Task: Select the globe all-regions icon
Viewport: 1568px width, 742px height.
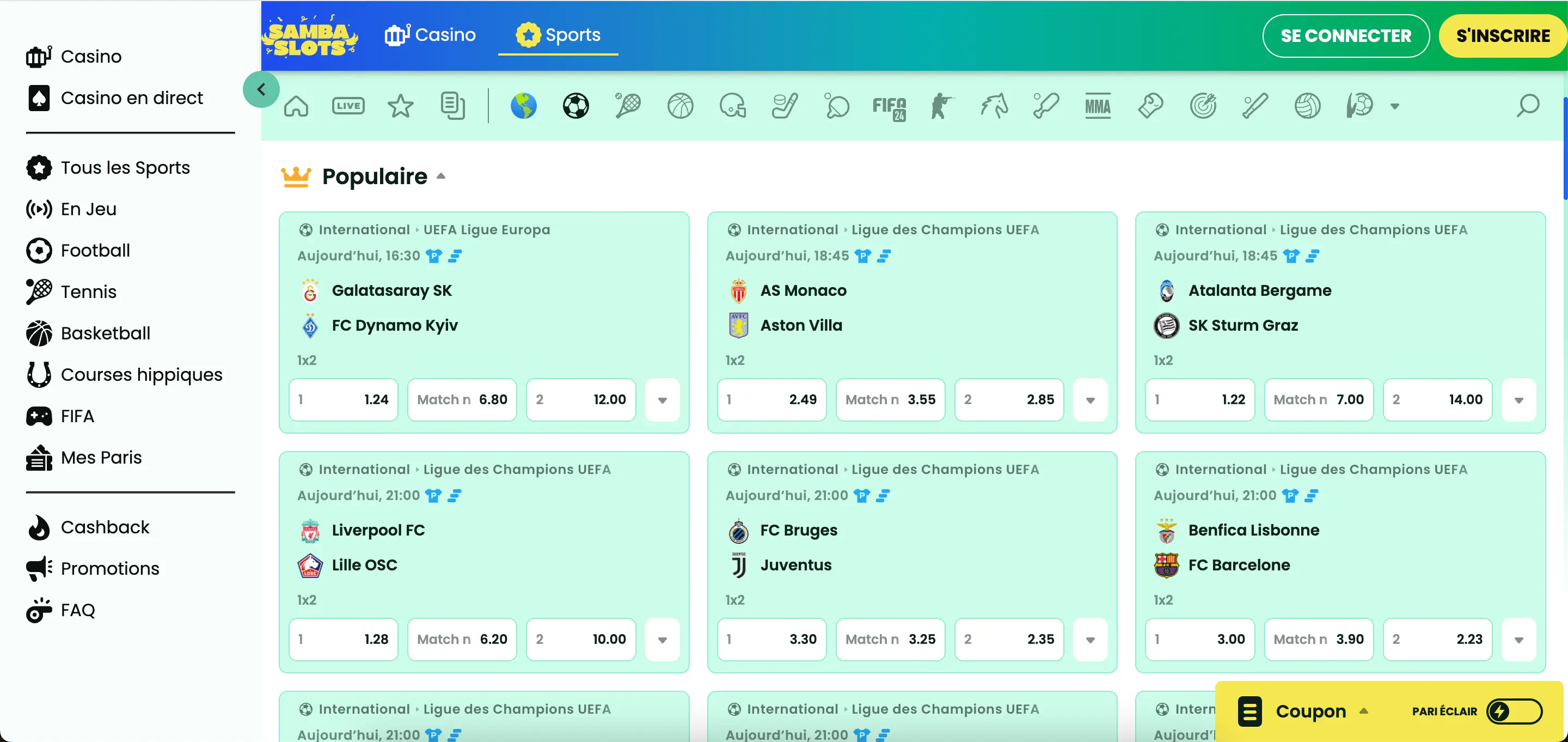Action: point(523,106)
